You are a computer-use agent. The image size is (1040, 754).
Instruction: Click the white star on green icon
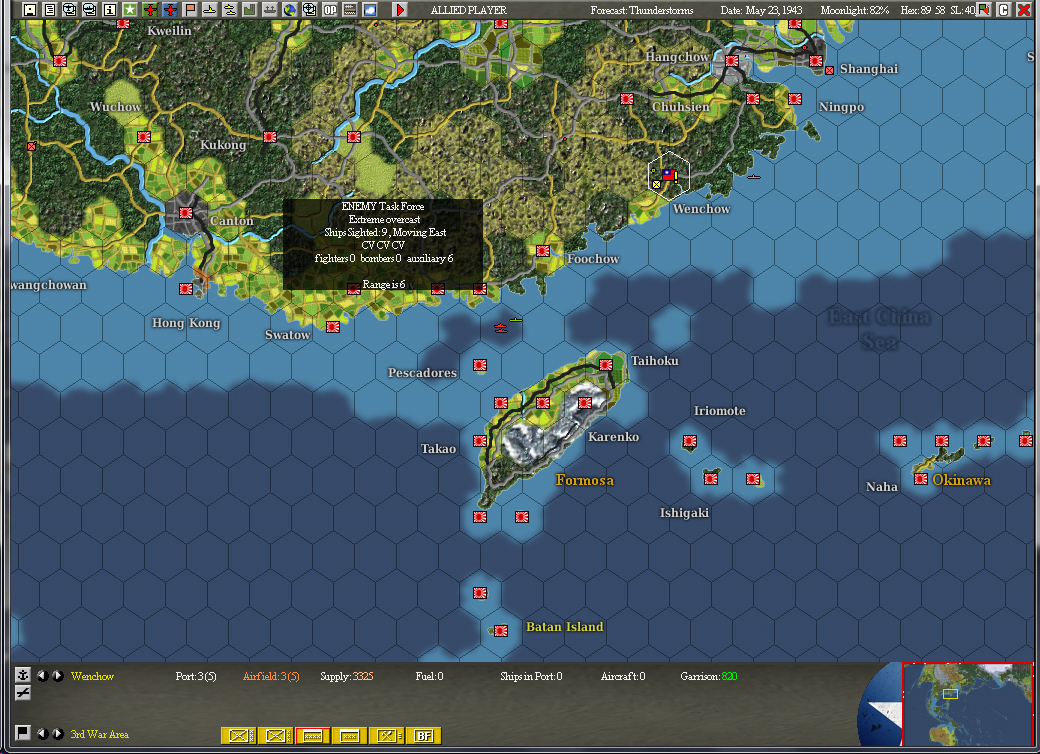(130, 9)
